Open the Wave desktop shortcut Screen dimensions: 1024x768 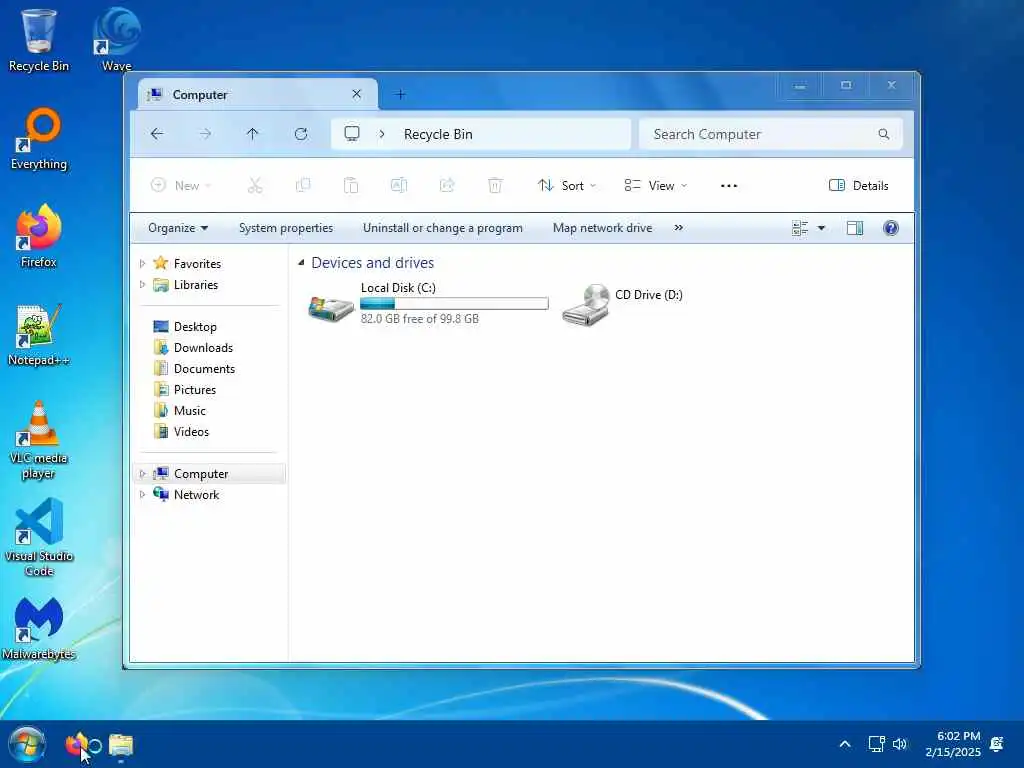point(117,40)
